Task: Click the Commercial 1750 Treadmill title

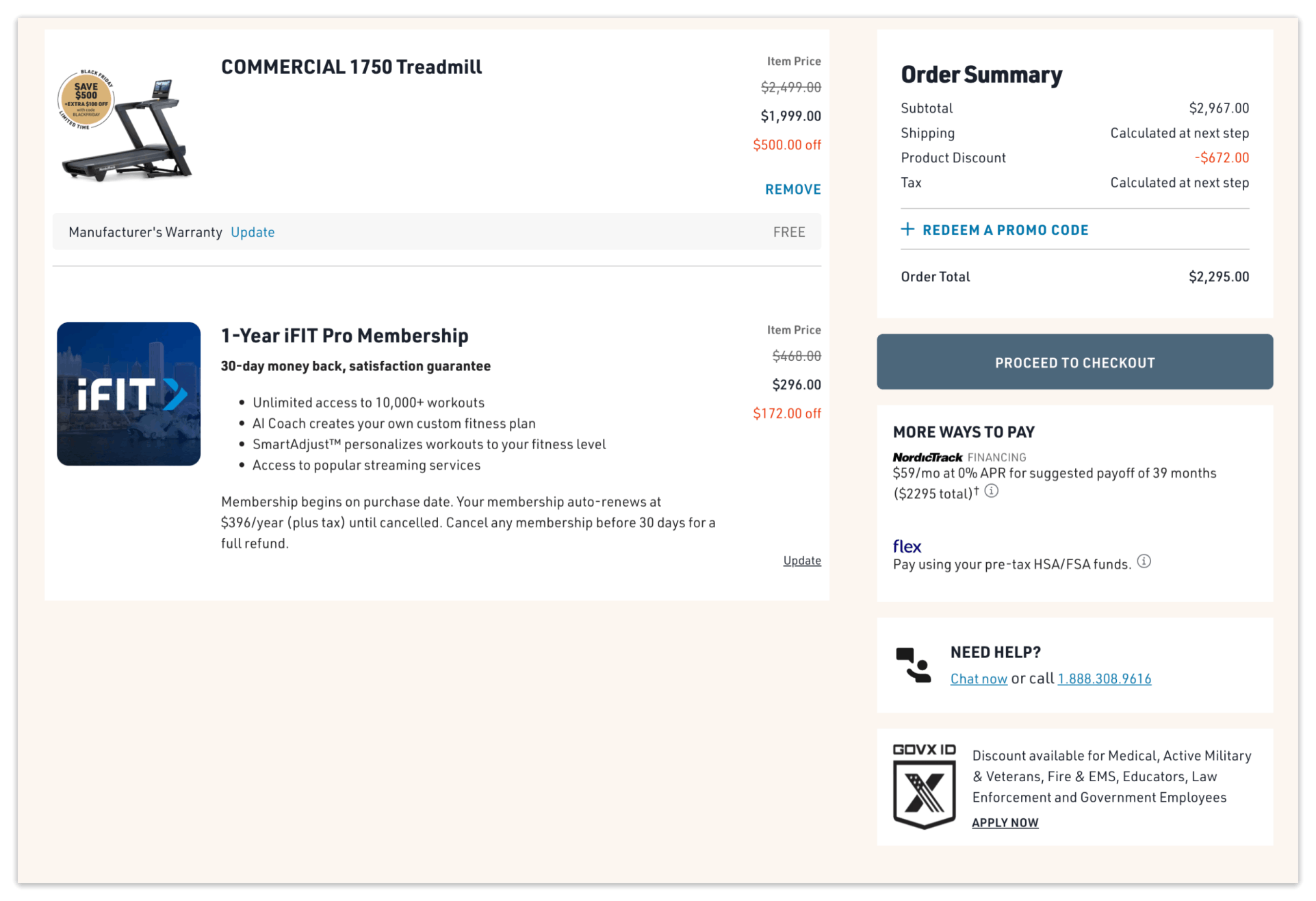Action: click(x=351, y=66)
